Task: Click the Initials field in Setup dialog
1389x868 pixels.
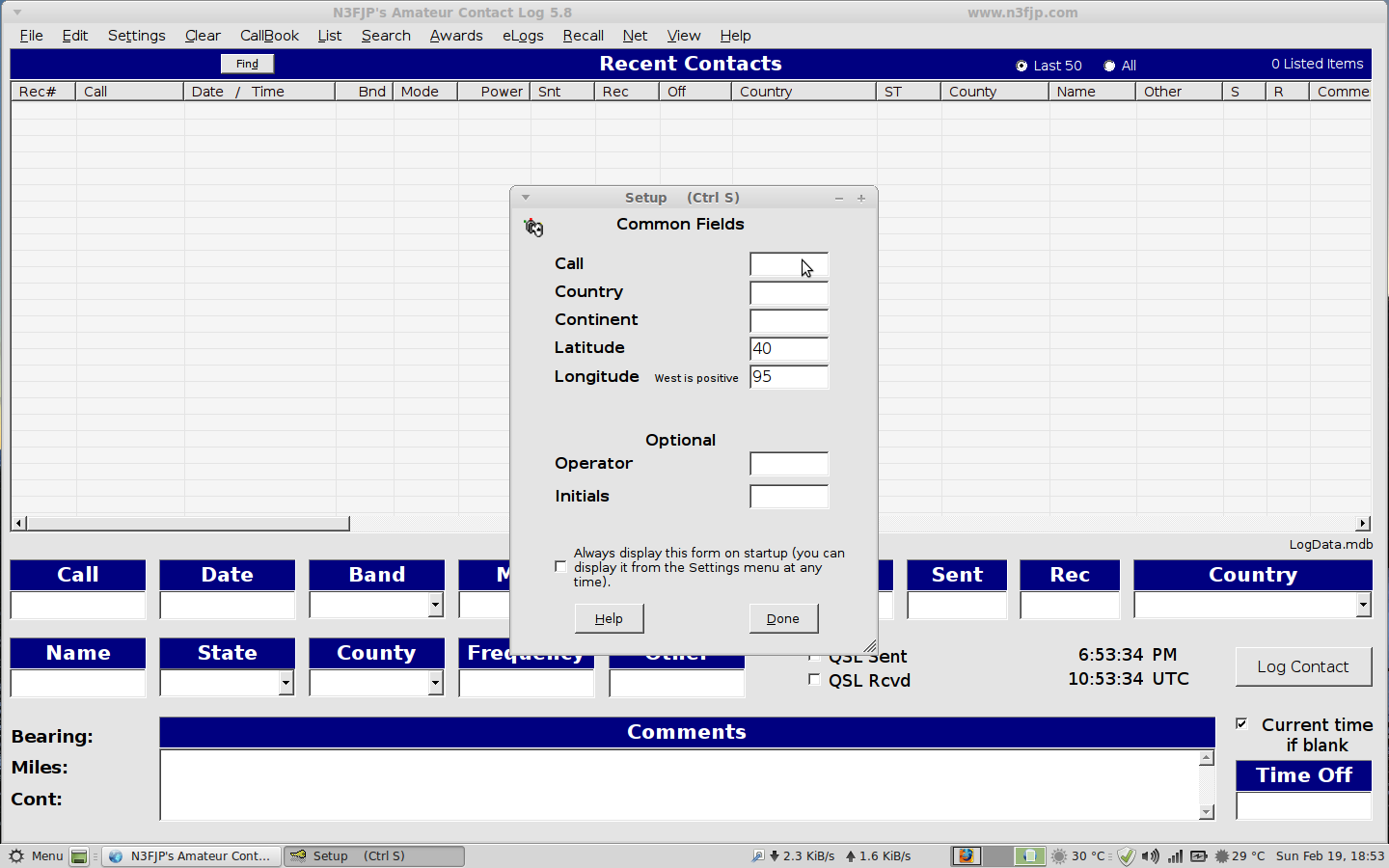Action: 789,497
